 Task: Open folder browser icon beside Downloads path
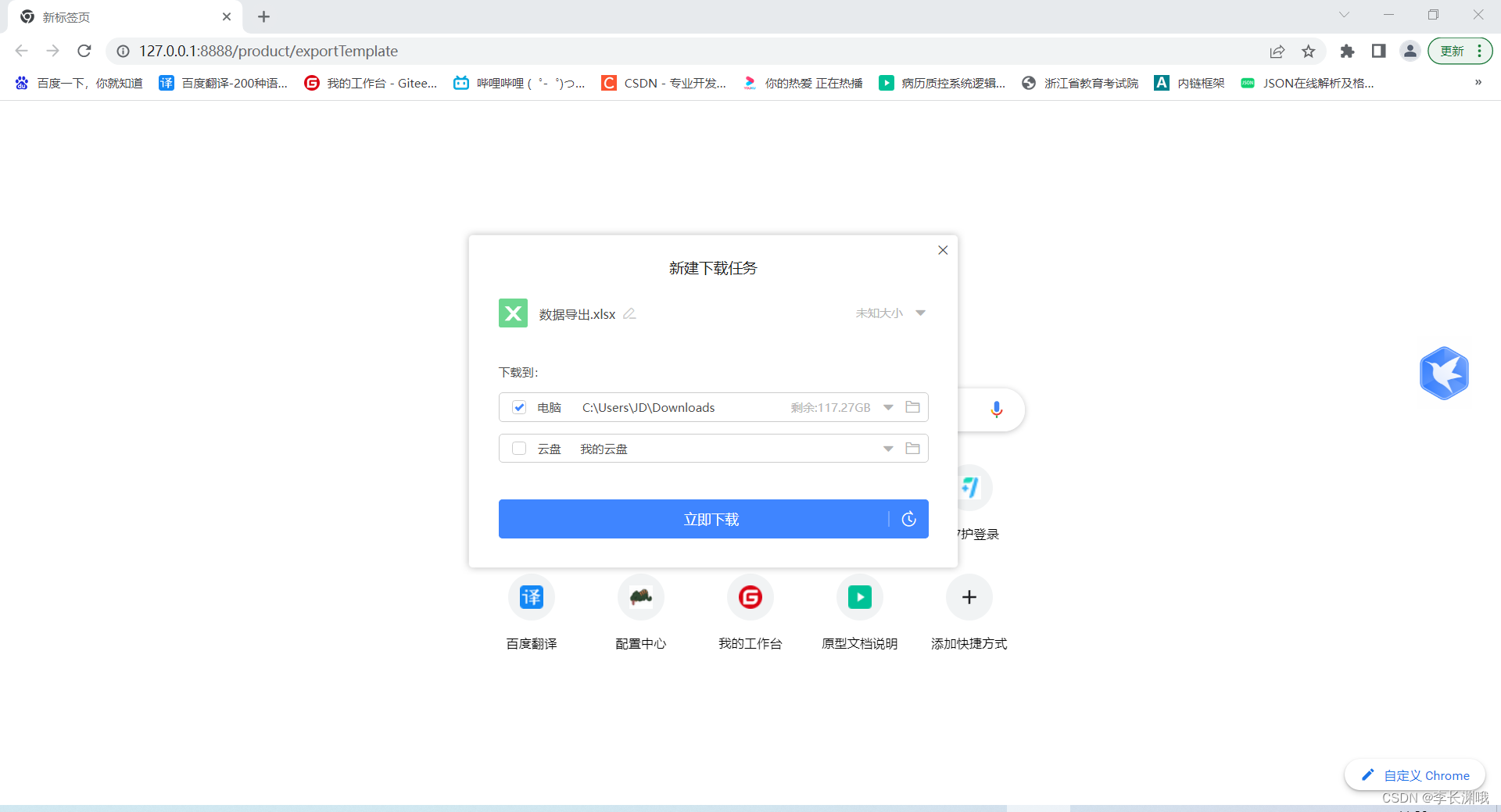(912, 406)
